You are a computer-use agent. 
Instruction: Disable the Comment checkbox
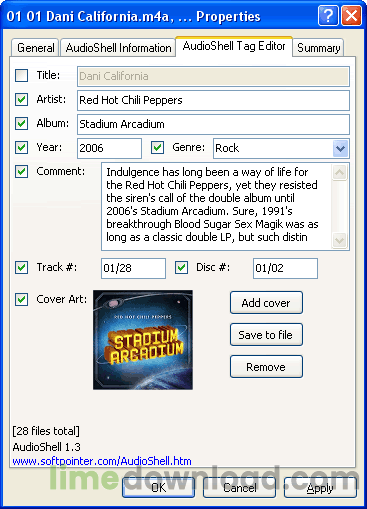[x=21, y=172]
